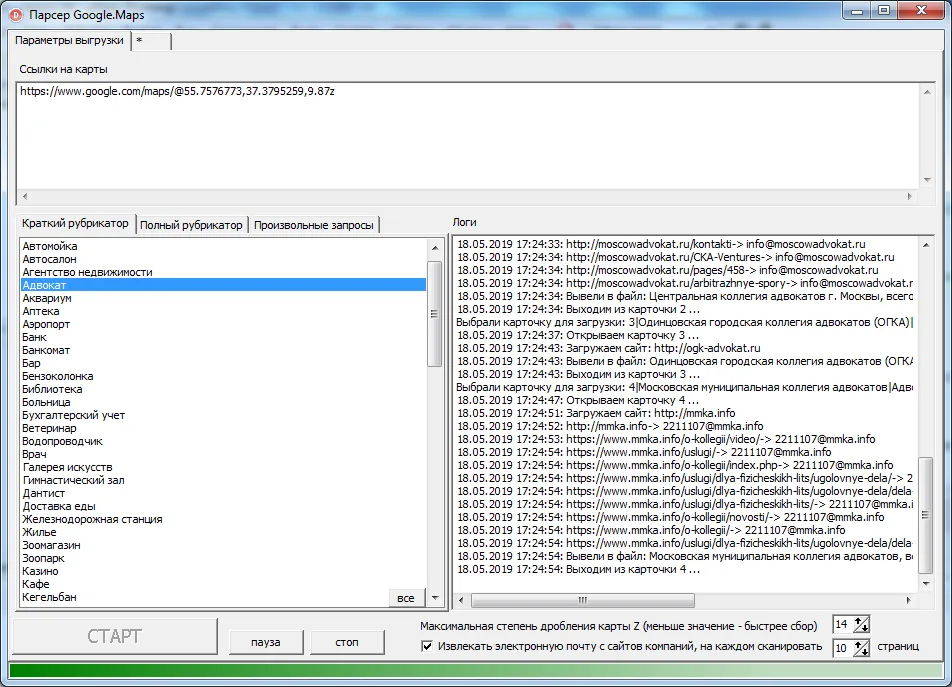952x687 pixels.
Task: Click the logs horizontal scroll right arrow
Action: click(908, 600)
